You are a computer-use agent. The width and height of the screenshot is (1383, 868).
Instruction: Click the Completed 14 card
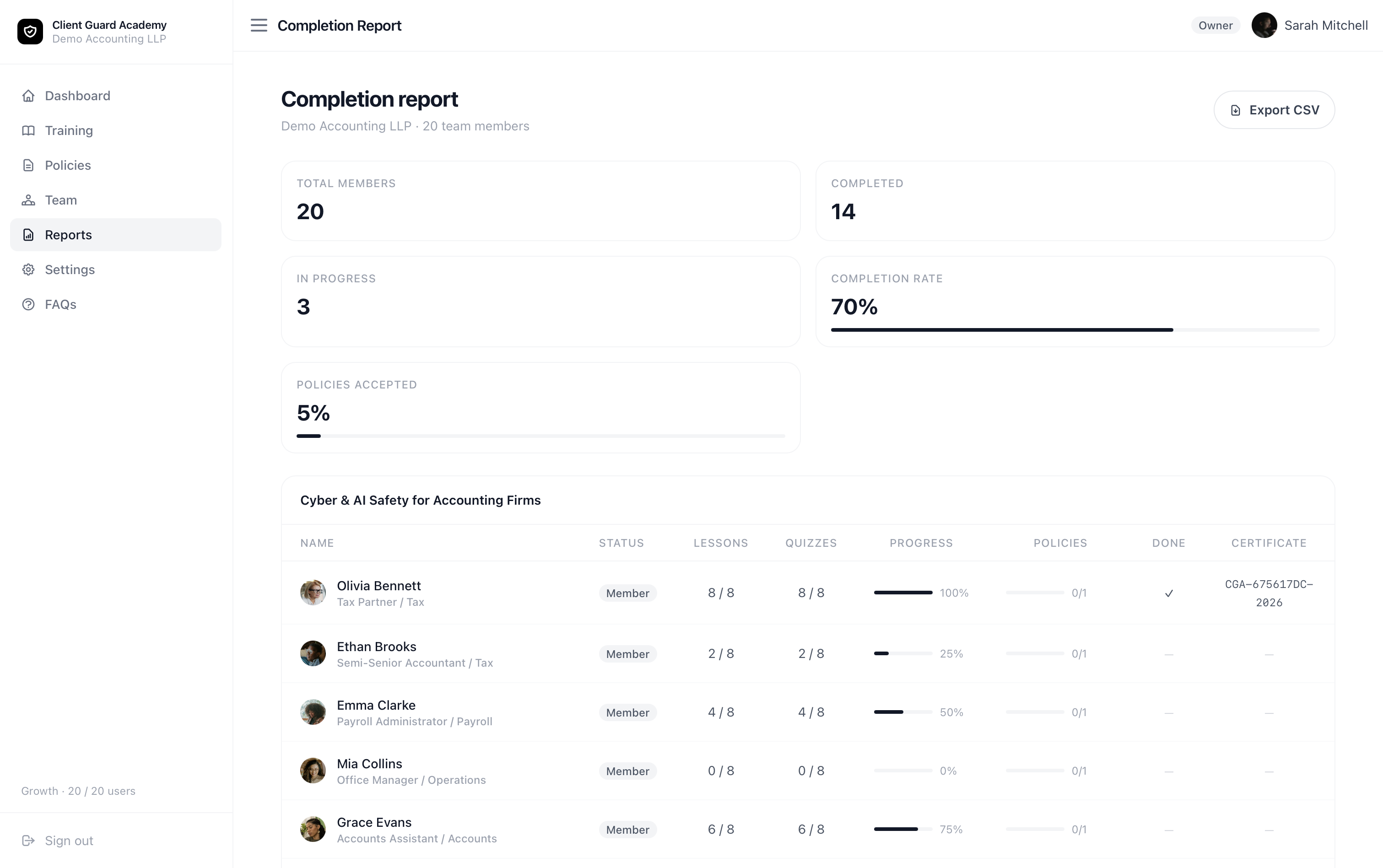1075,201
